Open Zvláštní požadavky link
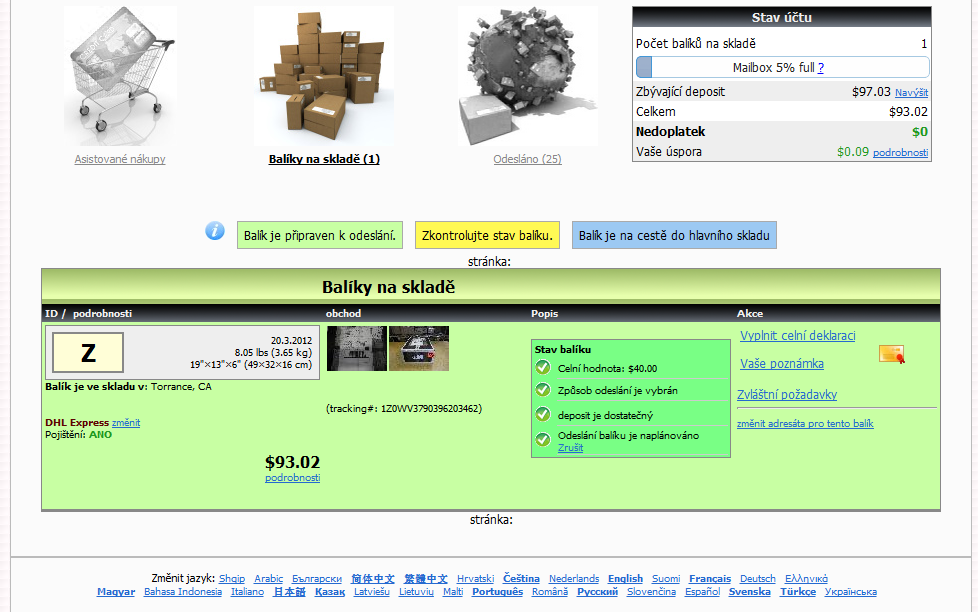This screenshot has width=978, height=612. coord(786,395)
